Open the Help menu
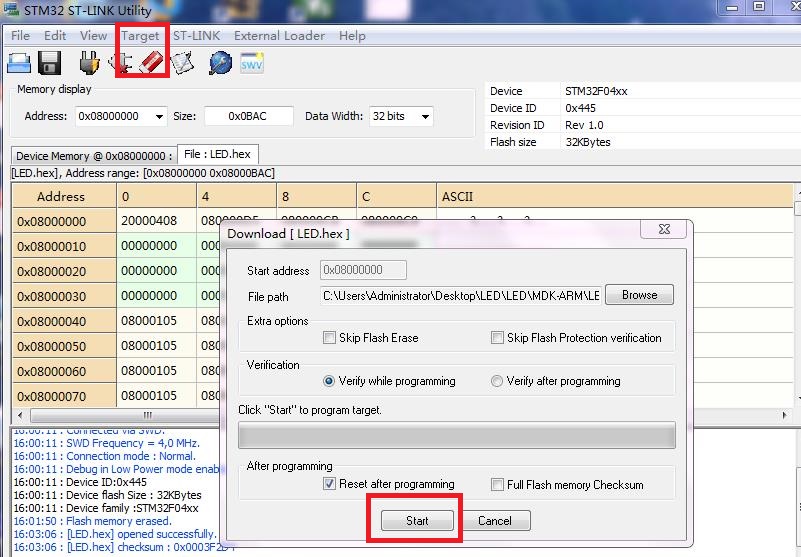Viewport: 801px width, 557px height. [352, 36]
